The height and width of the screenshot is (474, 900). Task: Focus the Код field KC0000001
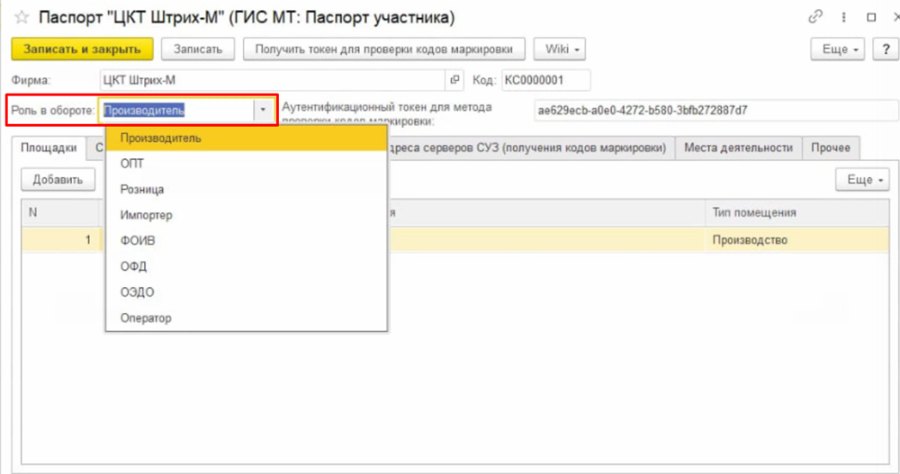point(545,80)
